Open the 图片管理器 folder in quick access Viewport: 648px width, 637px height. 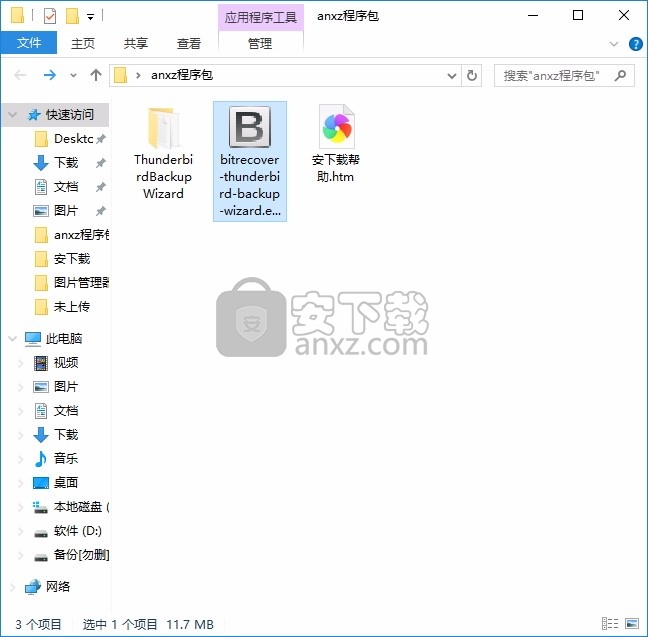tap(81, 283)
